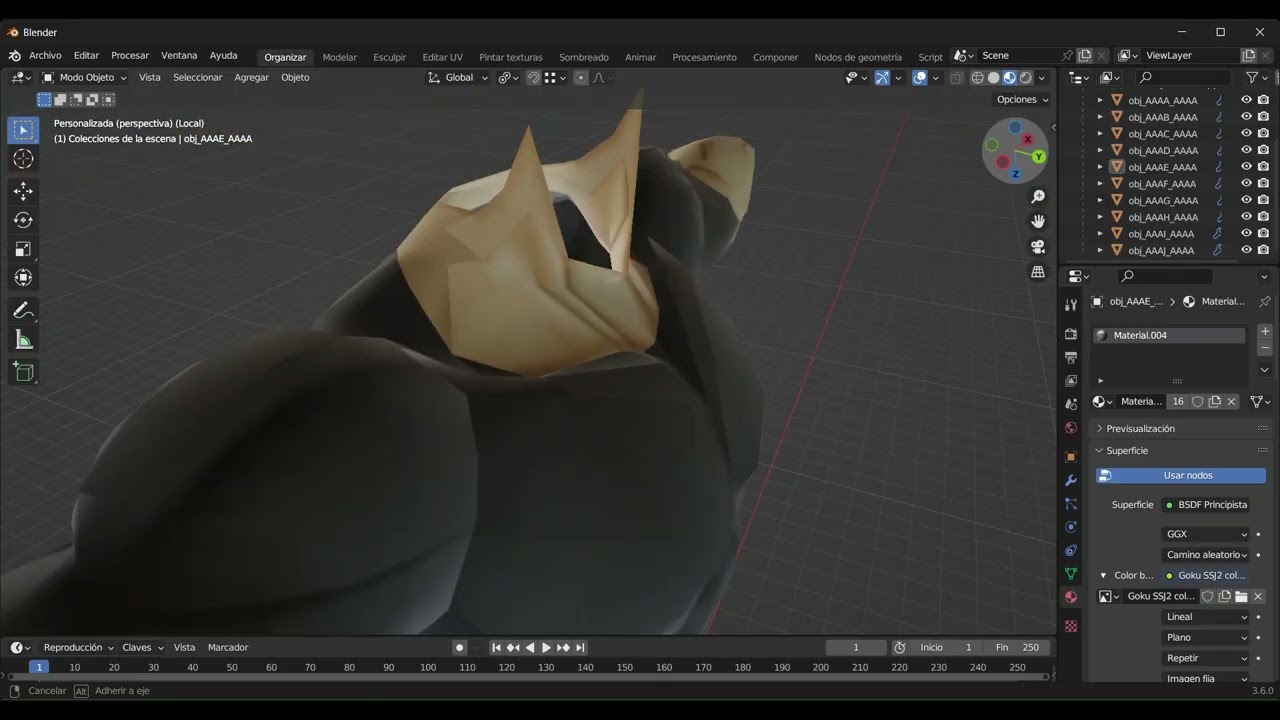Screen dimensions: 1280x720
Task: Open the Modifiers wrench tab
Action: tap(1071, 480)
